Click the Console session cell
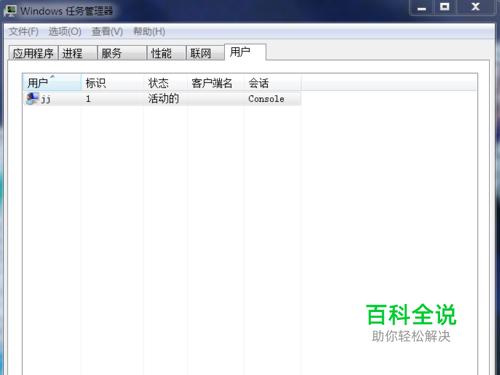The width and height of the screenshot is (500, 375). tap(266, 99)
